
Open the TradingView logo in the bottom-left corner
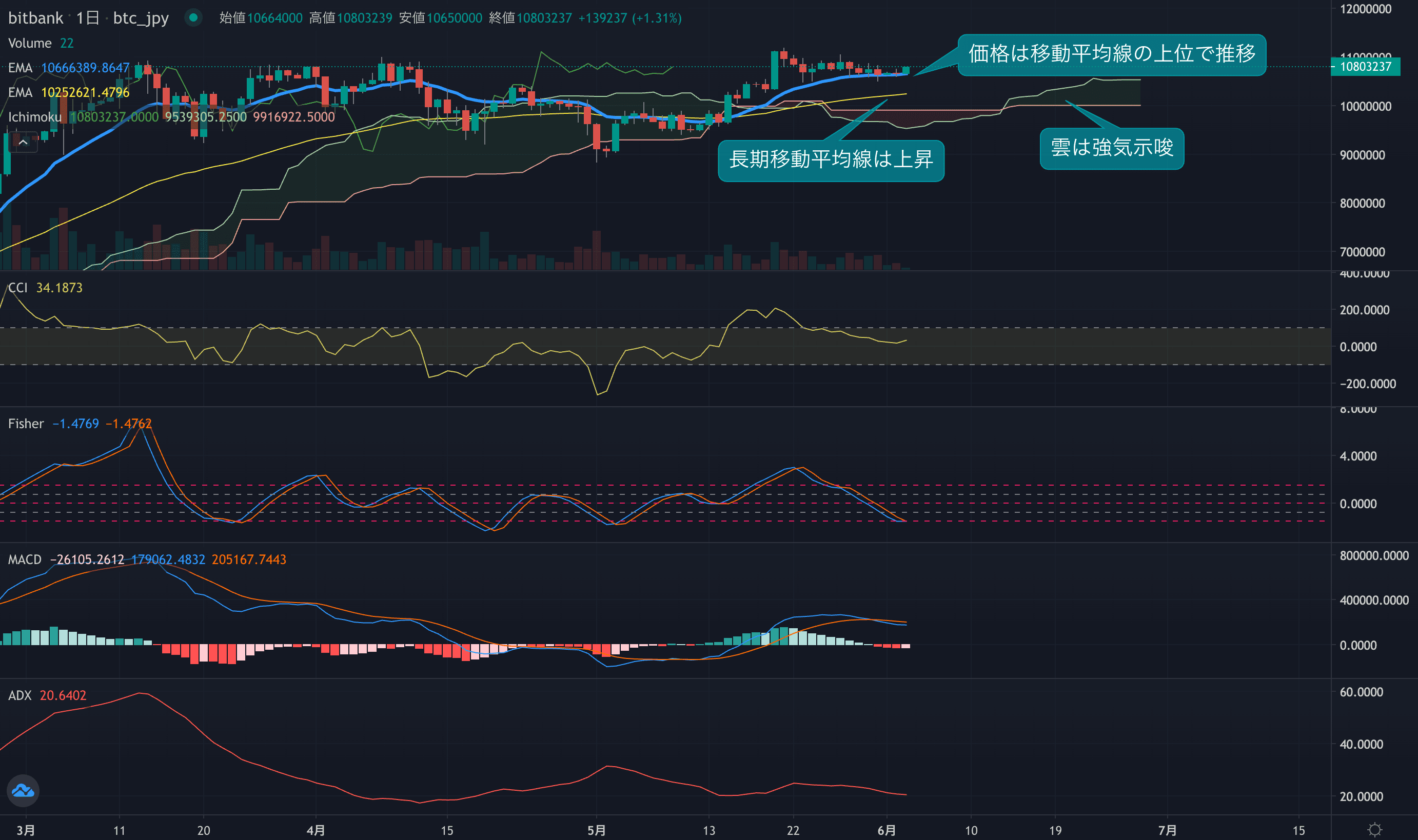click(x=23, y=790)
